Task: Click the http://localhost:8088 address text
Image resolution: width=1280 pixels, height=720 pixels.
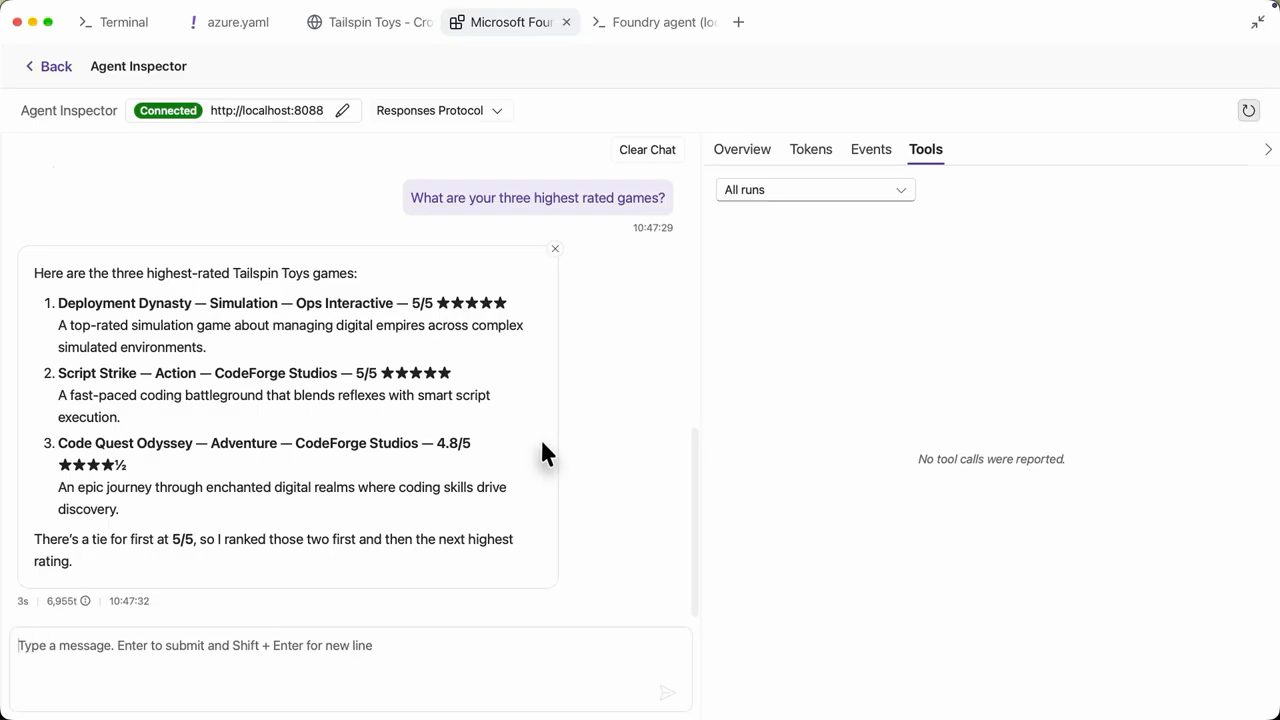Action: coord(267,111)
